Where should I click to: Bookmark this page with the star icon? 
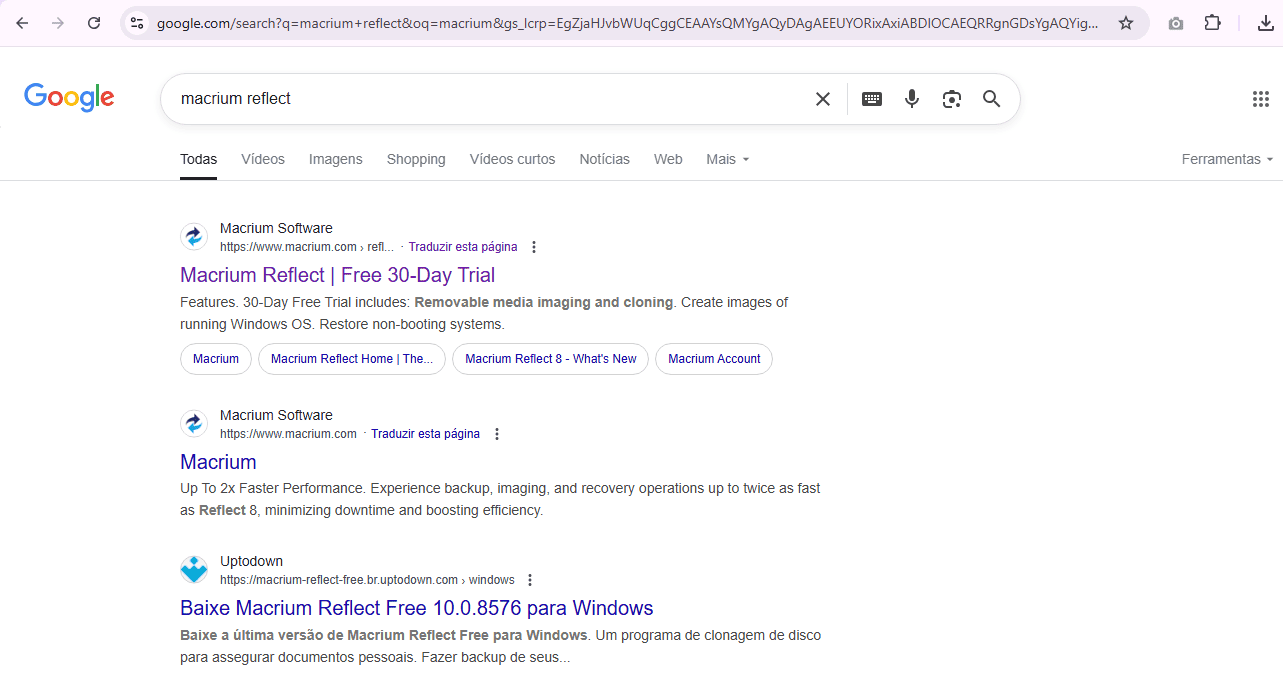click(x=1126, y=23)
